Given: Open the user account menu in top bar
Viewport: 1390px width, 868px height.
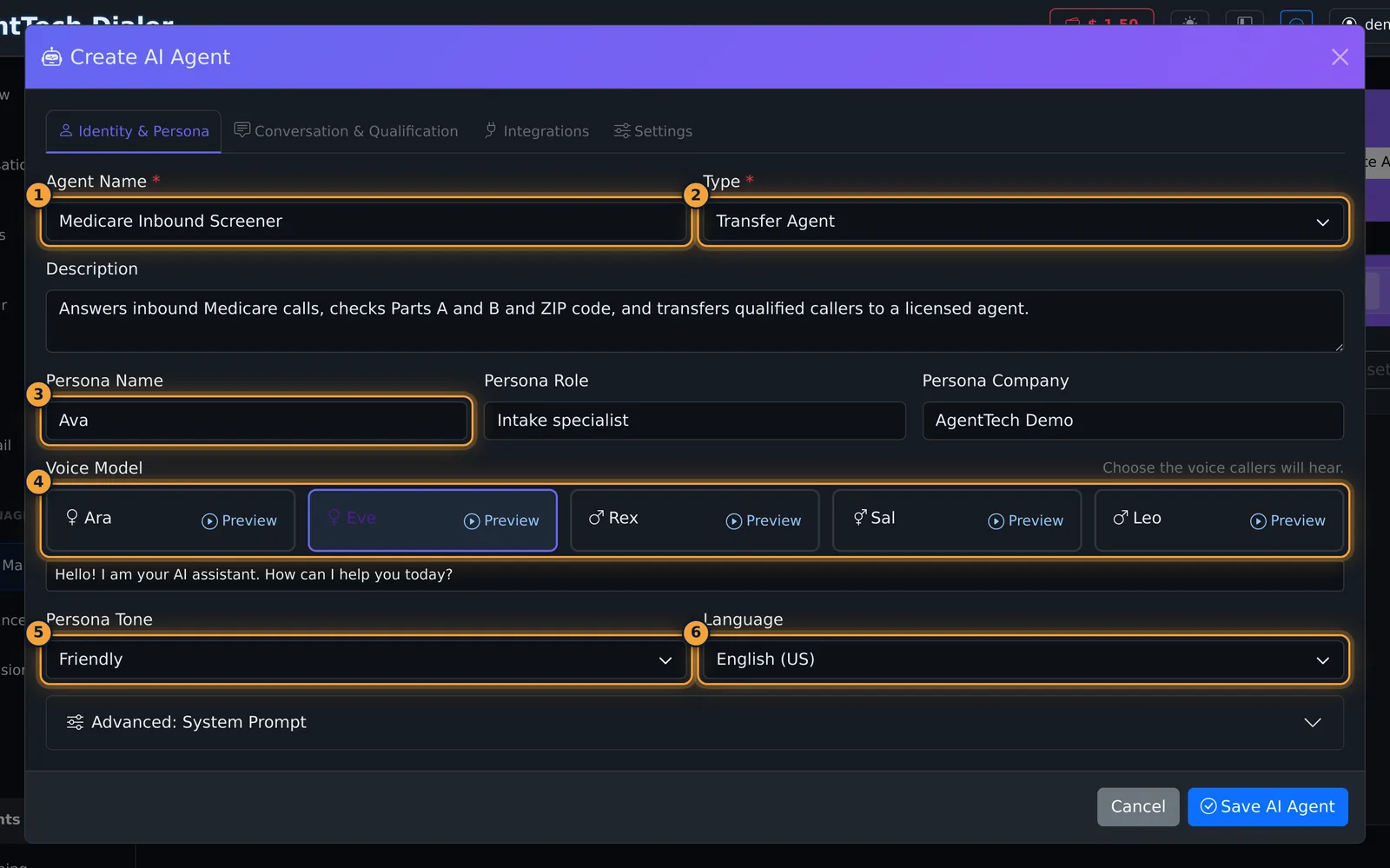Looking at the screenshot, I should [x=1361, y=23].
